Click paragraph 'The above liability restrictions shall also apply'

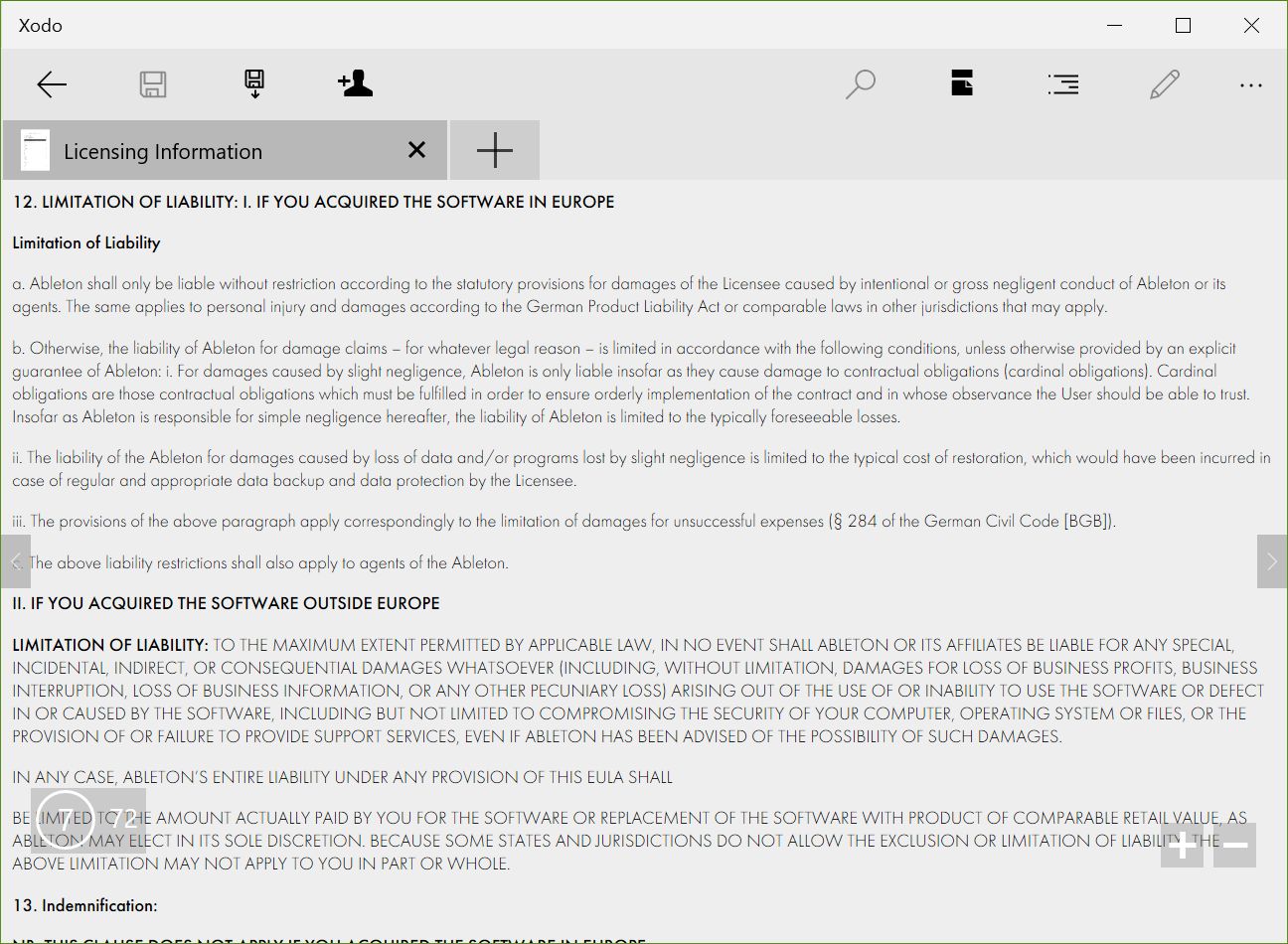coord(262,562)
